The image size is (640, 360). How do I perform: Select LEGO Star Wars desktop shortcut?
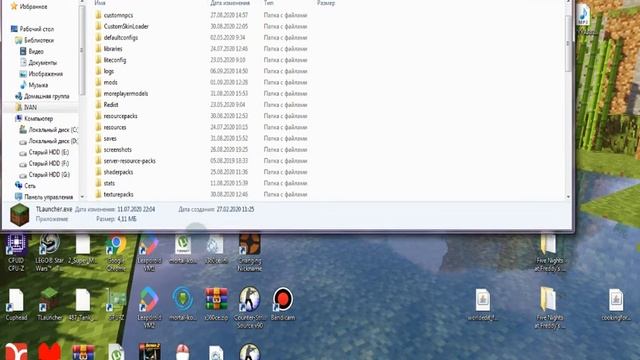point(49,252)
